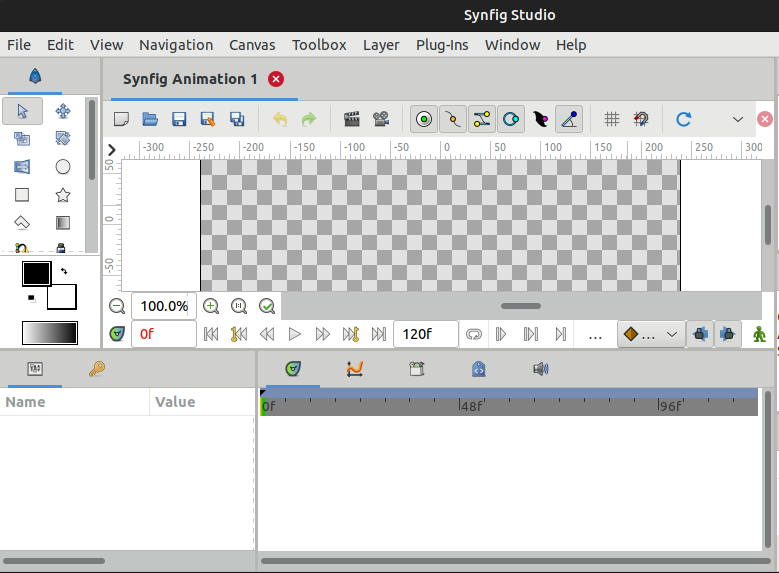Open the keyframe interpolation dropdown
This screenshot has width=779, height=573.
(x=651, y=334)
